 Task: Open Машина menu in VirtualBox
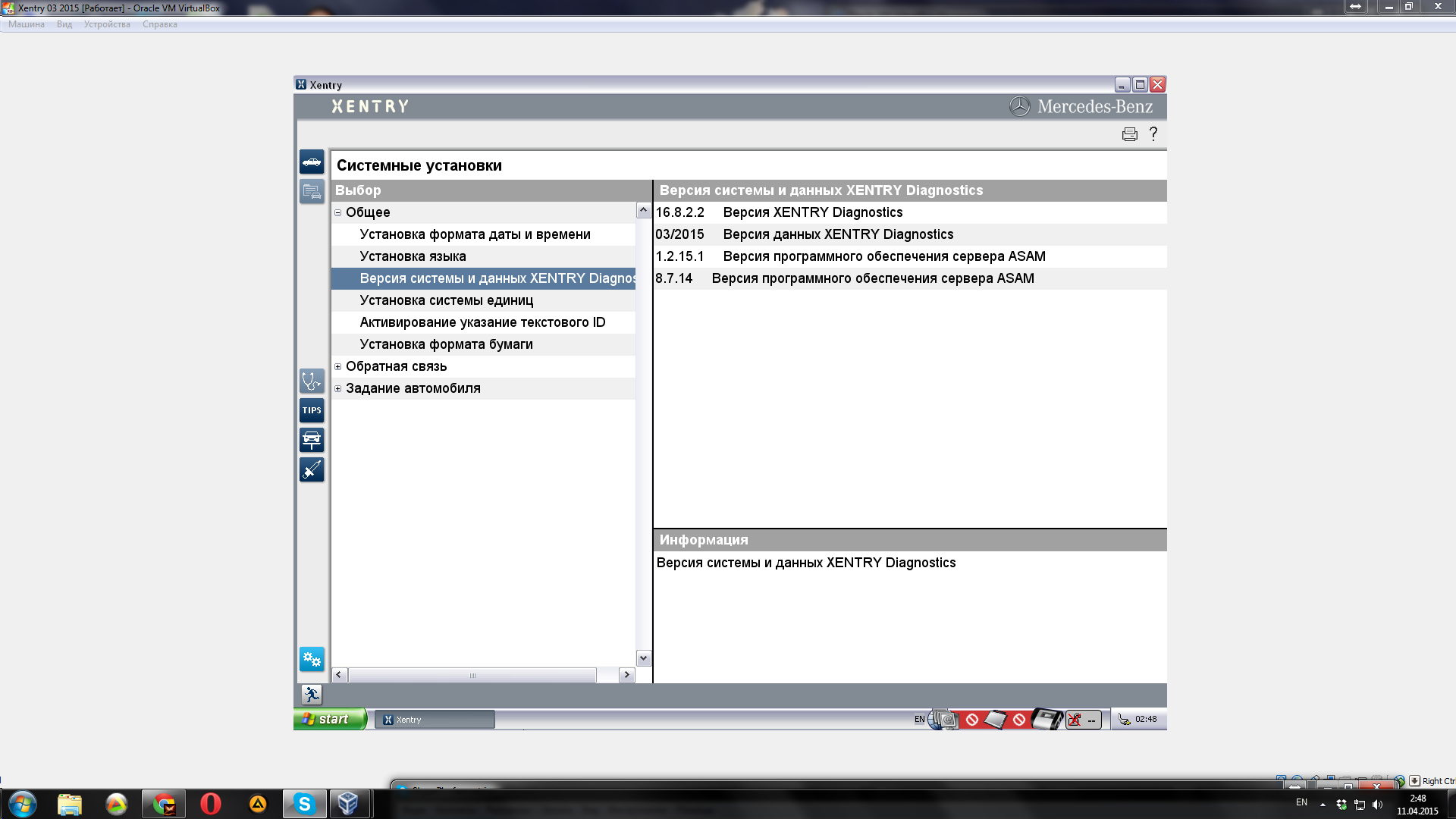27,24
